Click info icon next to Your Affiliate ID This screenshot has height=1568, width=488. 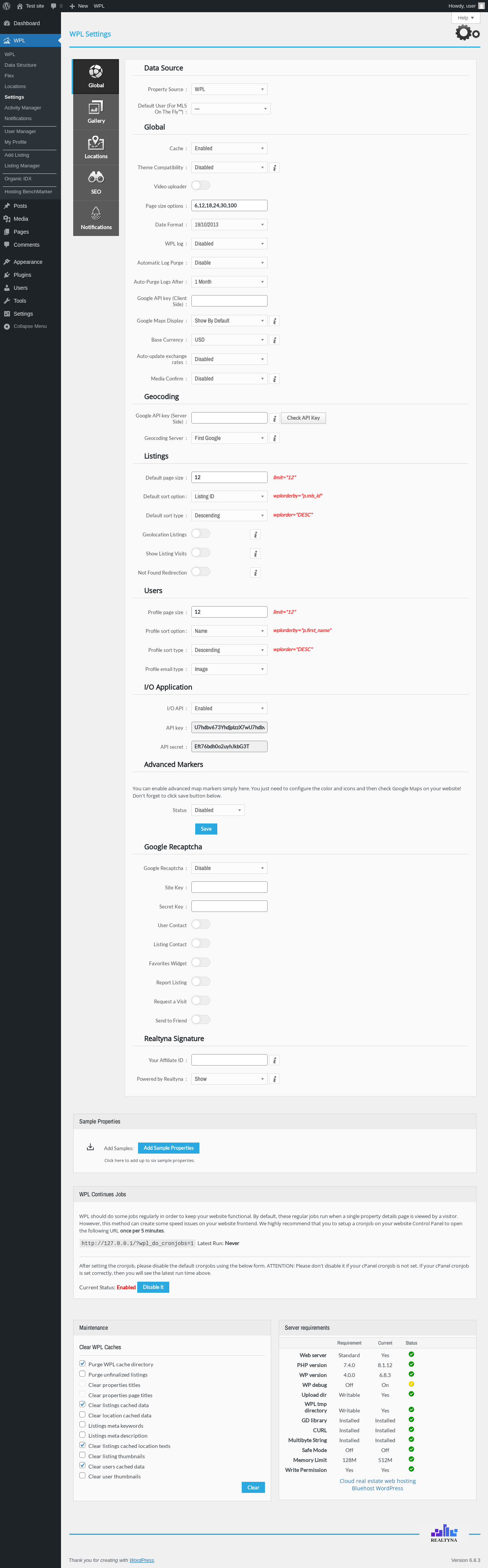274,1060
